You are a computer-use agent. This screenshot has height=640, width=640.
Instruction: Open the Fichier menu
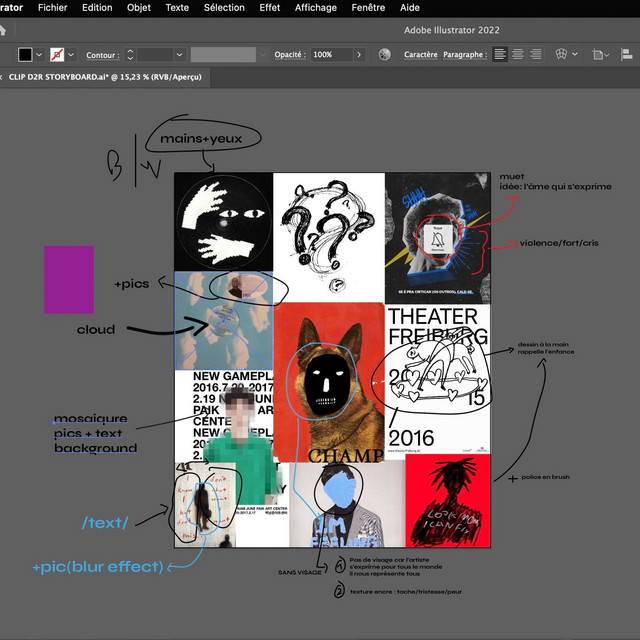coord(52,8)
